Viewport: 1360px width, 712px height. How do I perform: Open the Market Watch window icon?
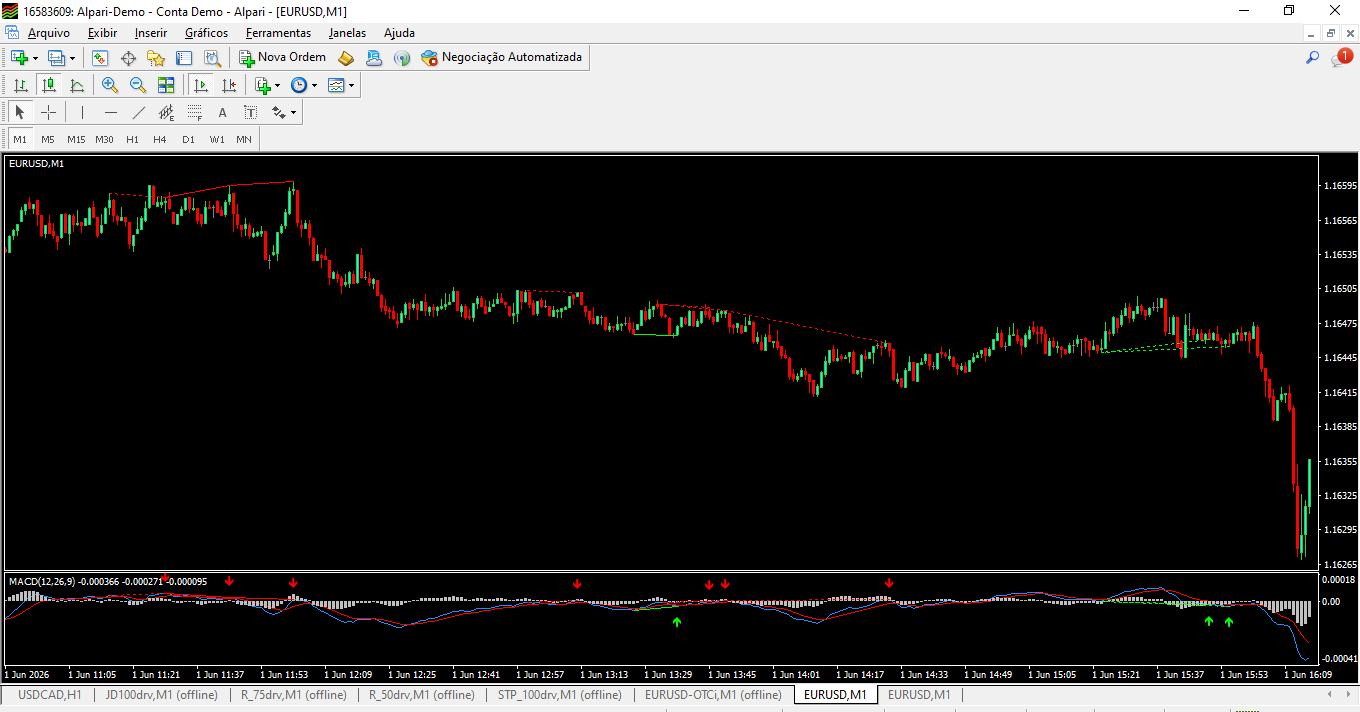pyautogui.click(x=100, y=58)
